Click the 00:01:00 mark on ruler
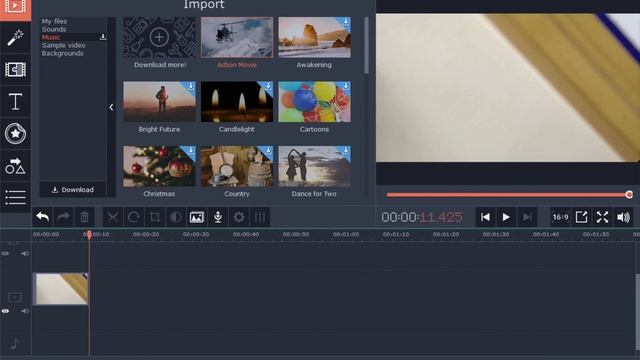This screenshot has width=640, height=360. tap(346, 235)
